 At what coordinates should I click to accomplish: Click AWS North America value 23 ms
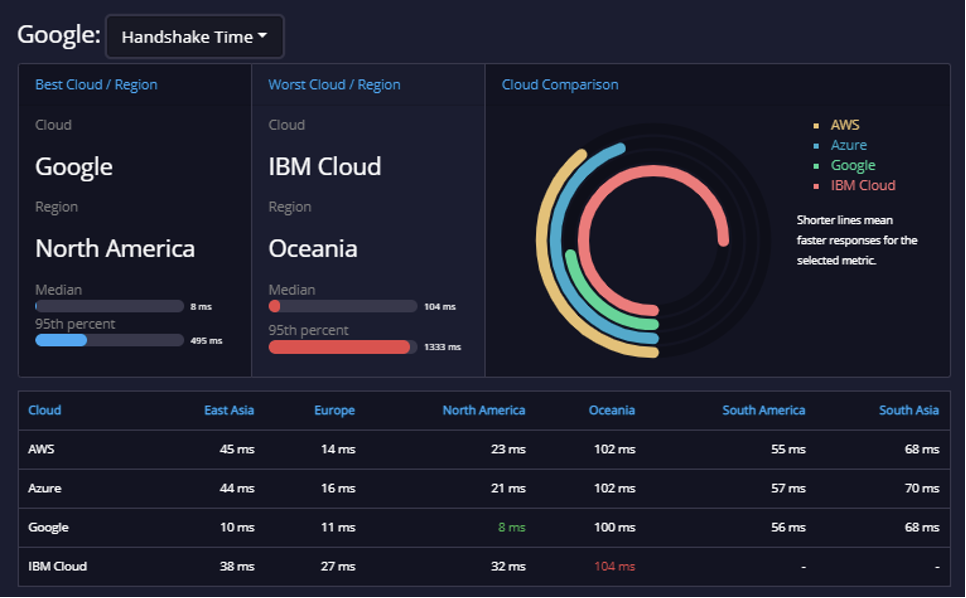tap(508, 450)
